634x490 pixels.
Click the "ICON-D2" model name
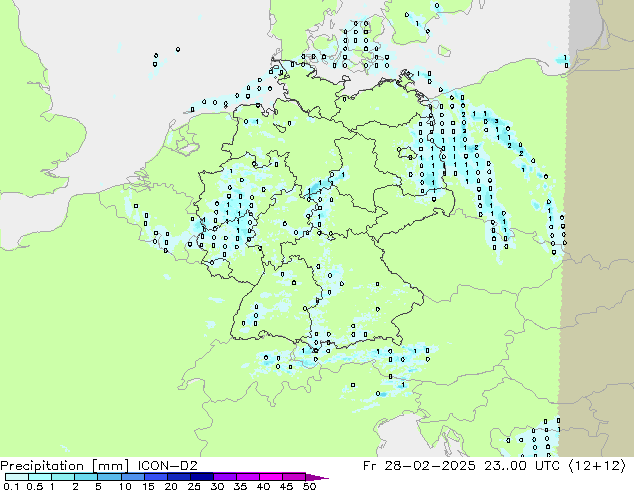pyautogui.click(x=167, y=466)
